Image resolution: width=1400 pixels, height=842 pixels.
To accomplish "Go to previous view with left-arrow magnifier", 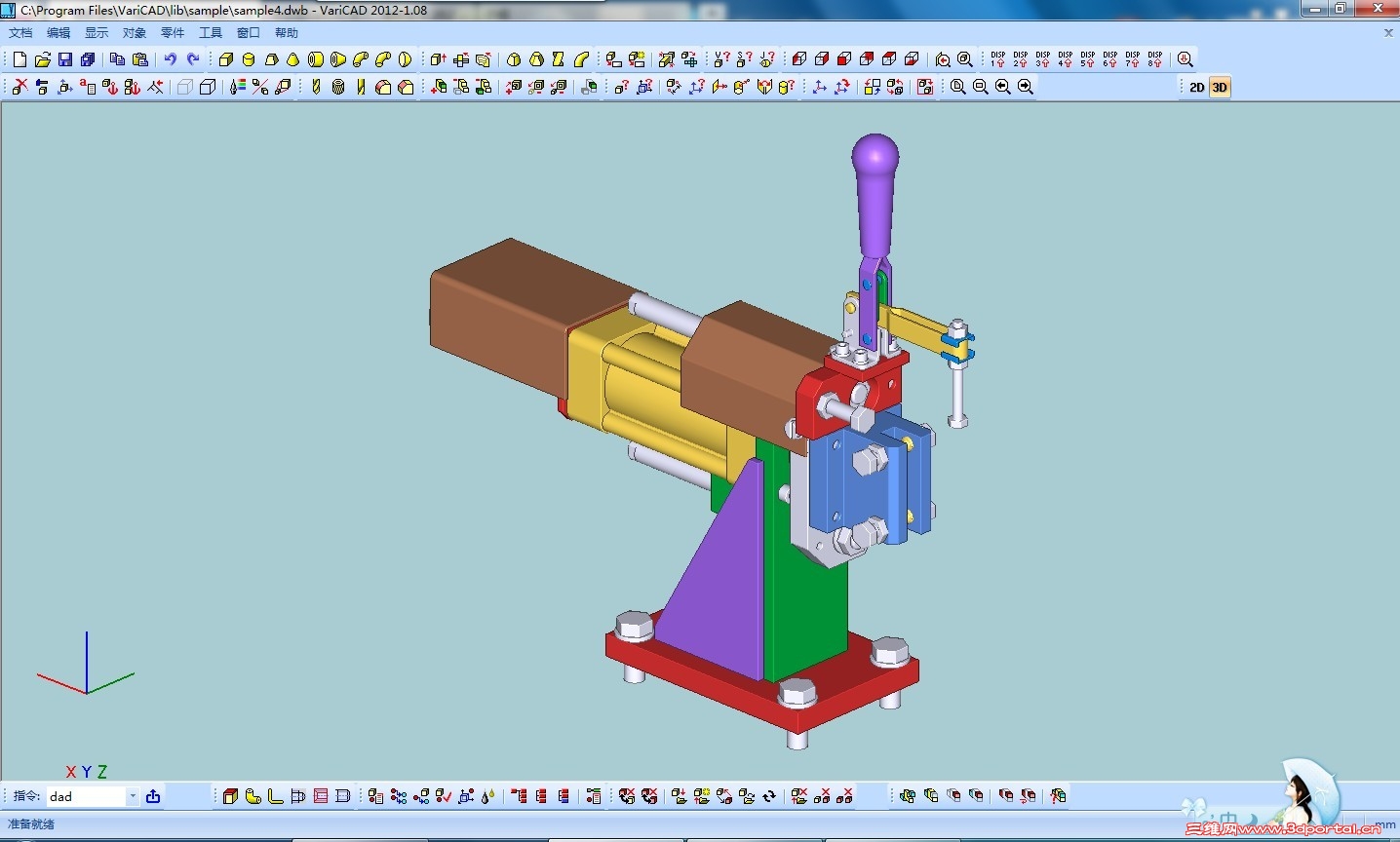I will click(x=1003, y=87).
